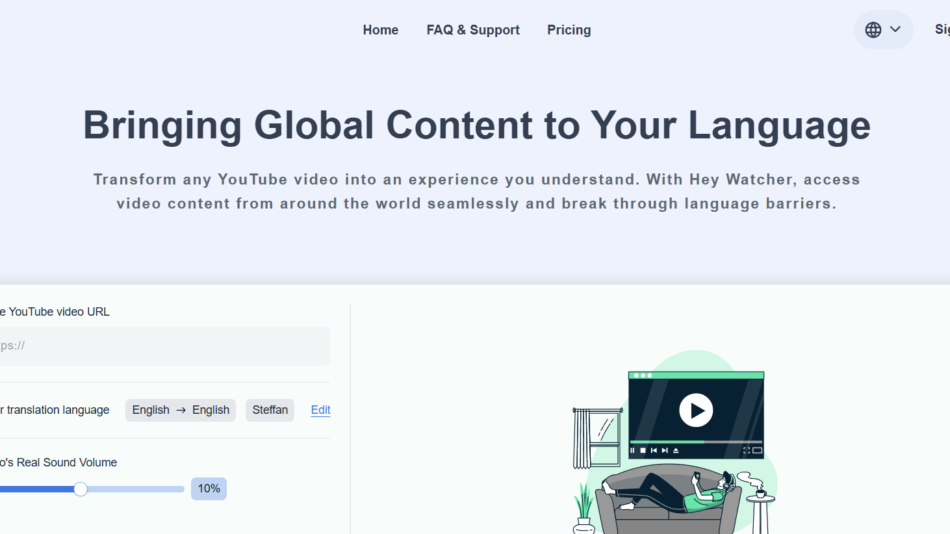The height and width of the screenshot is (534, 950).
Task: Open the Pricing menu item
Action: coord(569,30)
